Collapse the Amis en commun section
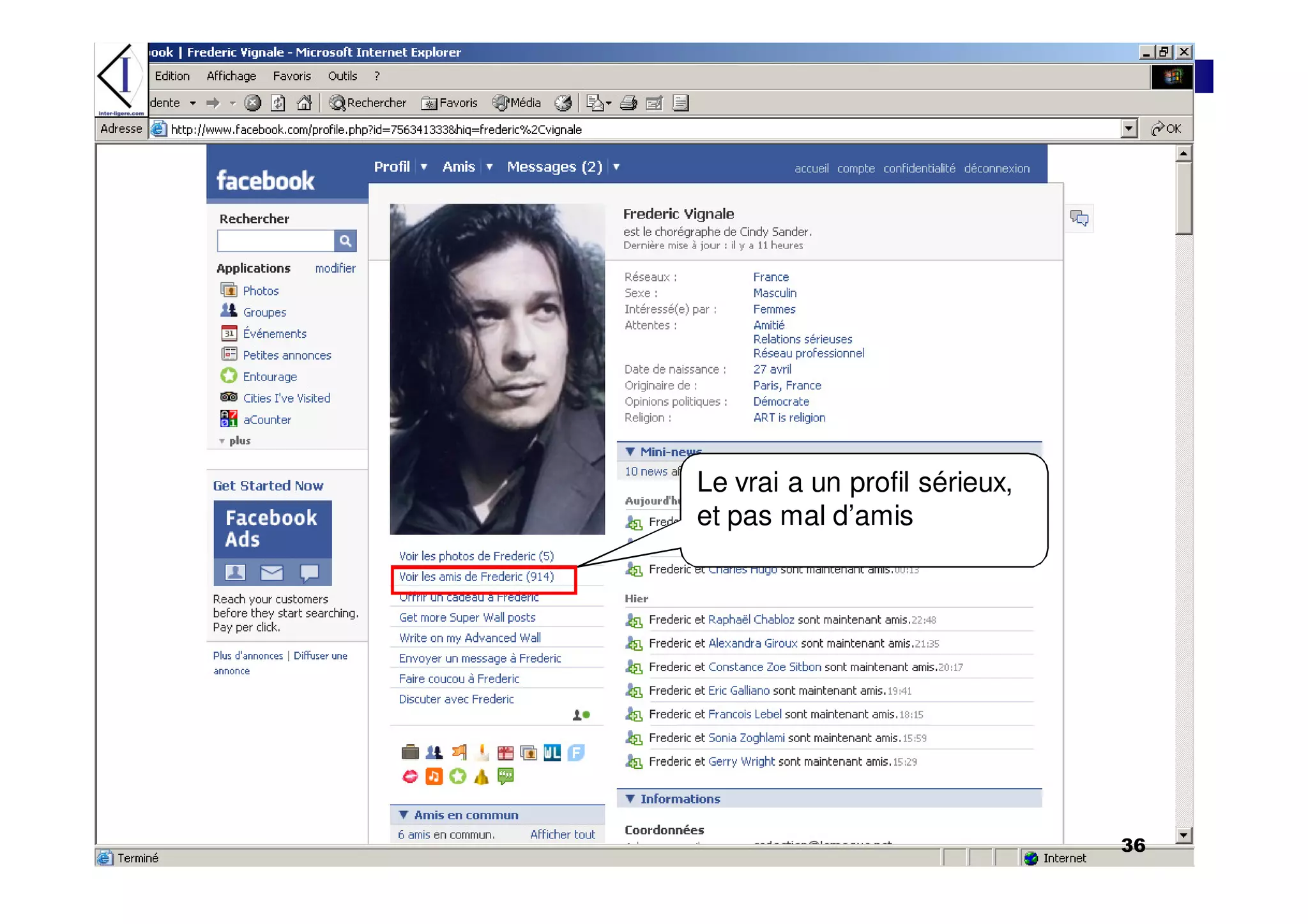The height and width of the screenshot is (924, 1308). click(404, 815)
